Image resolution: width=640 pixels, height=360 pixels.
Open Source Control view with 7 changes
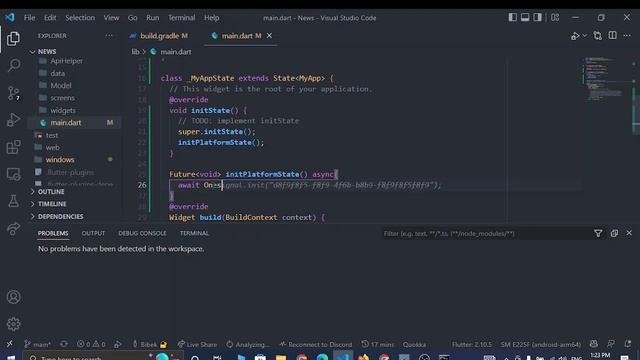pos(13,93)
